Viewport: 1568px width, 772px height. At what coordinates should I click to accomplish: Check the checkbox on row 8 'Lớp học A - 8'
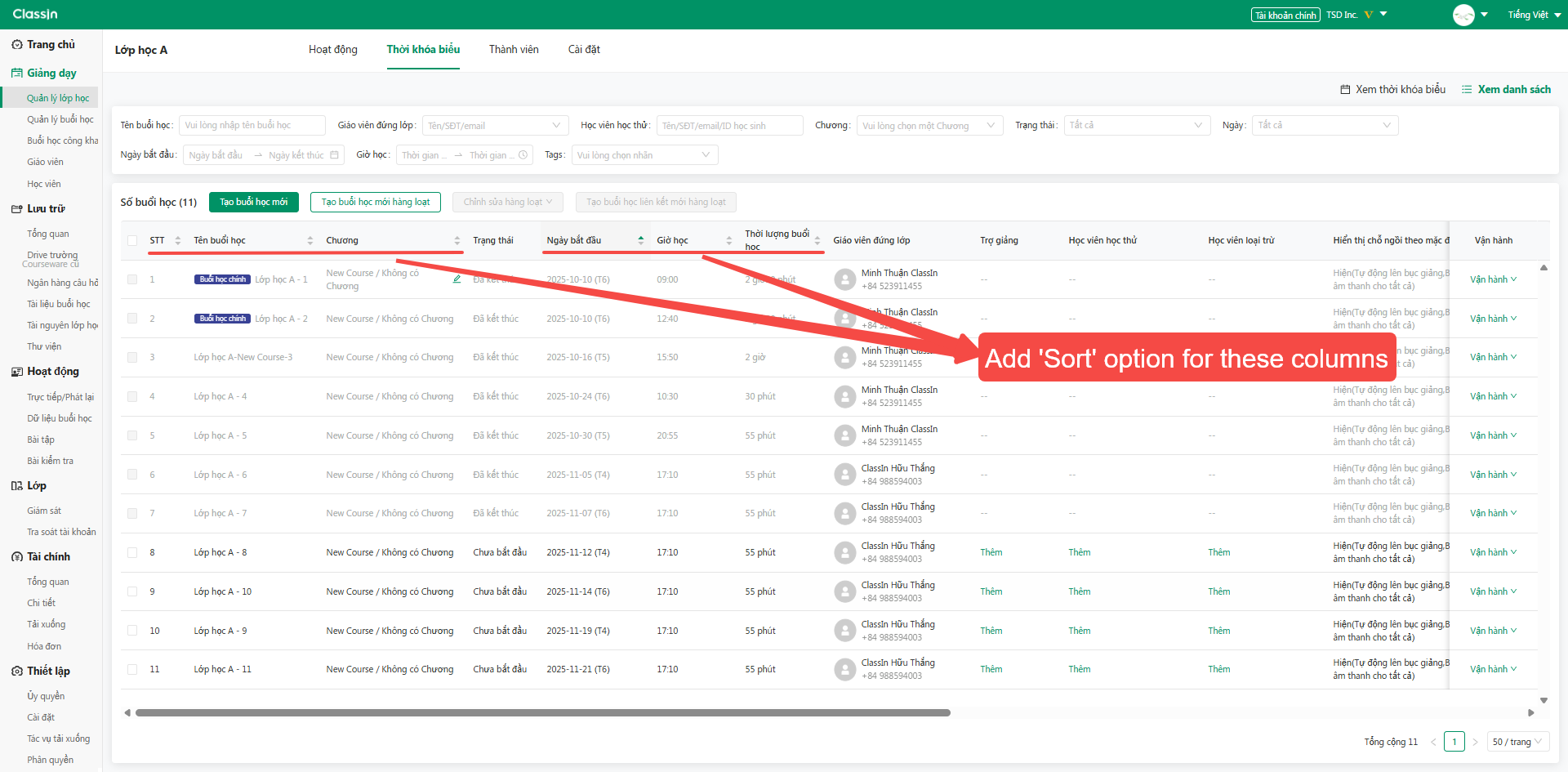(132, 552)
